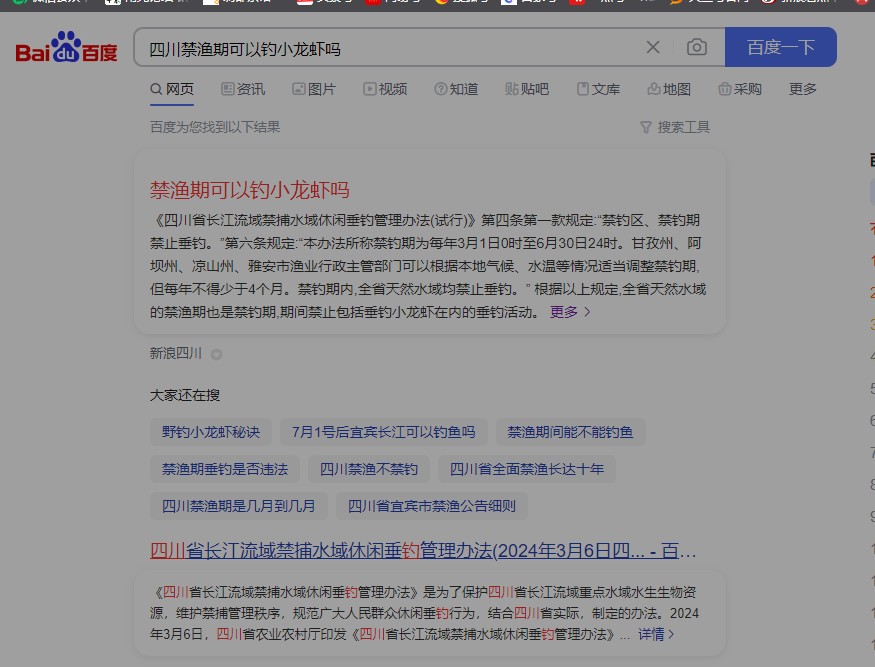Expand result snippet via 详情 link
The image size is (875, 667).
[657, 634]
